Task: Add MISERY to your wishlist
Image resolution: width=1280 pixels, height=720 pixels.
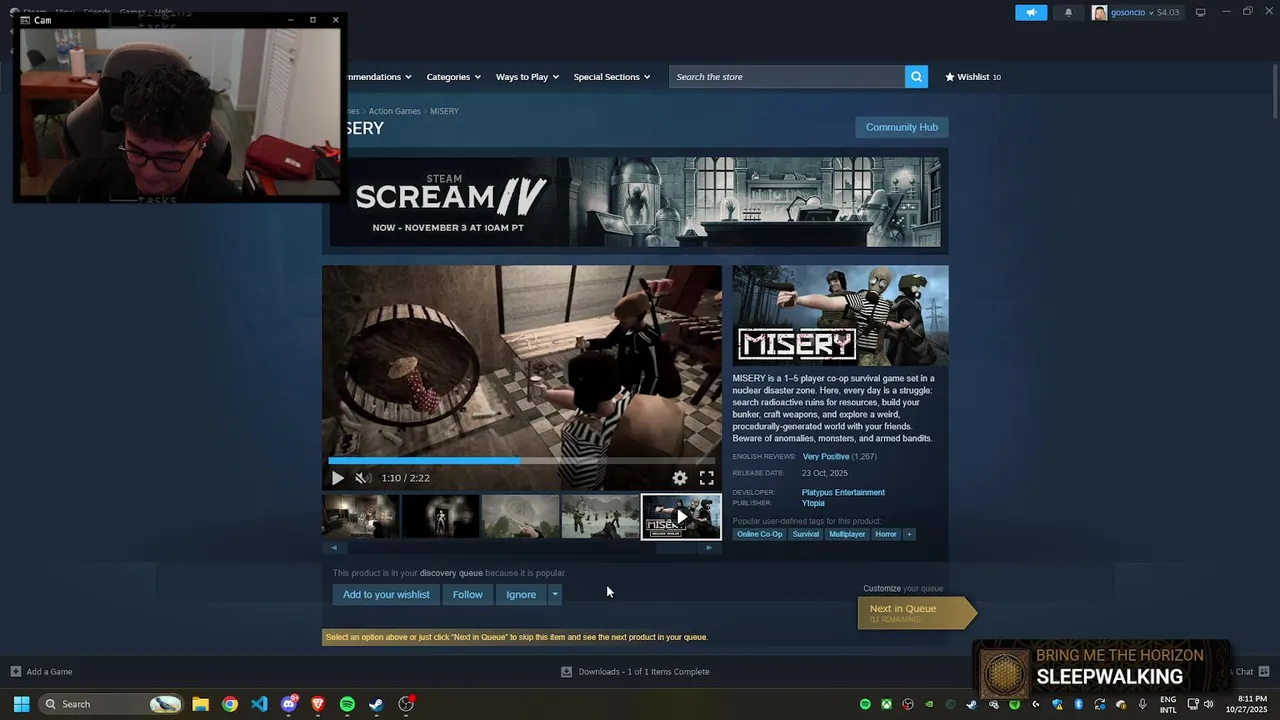Action: pos(386,594)
